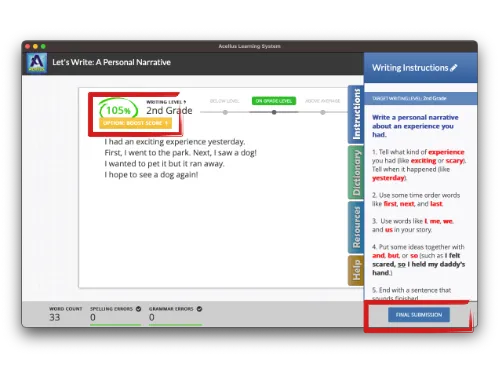Viewport: 500px width, 379px height.
Task: Click the Target Writing Level bar
Action: pos(421,98)
